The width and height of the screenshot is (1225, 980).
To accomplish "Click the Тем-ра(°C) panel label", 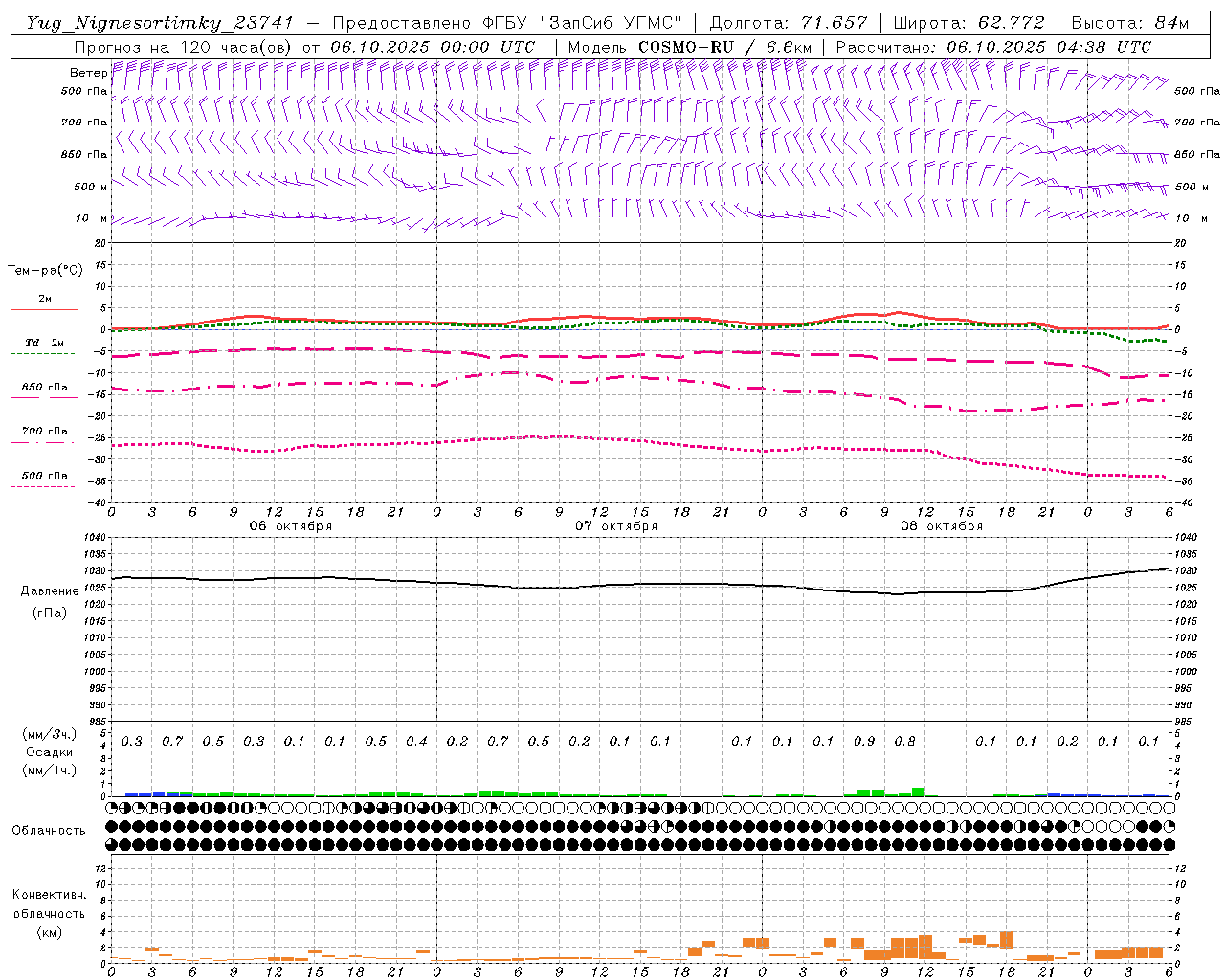I will pos(45,271).
